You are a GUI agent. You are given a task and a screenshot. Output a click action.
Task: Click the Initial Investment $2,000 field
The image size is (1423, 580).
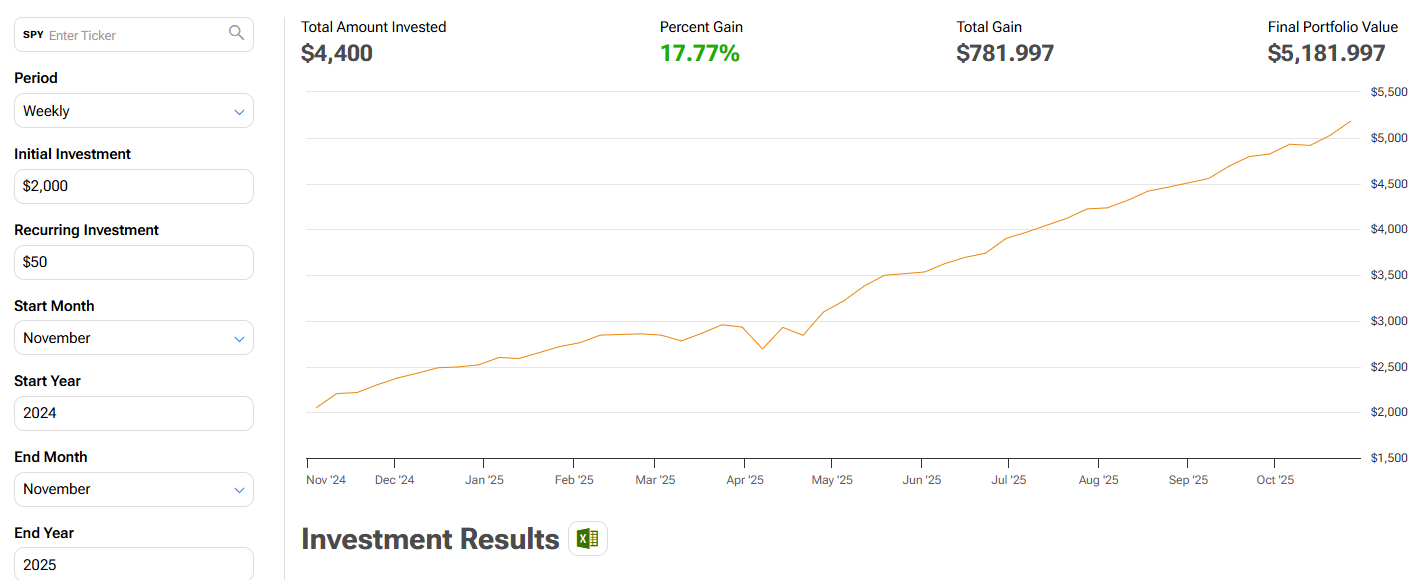[x=134, y=186]
